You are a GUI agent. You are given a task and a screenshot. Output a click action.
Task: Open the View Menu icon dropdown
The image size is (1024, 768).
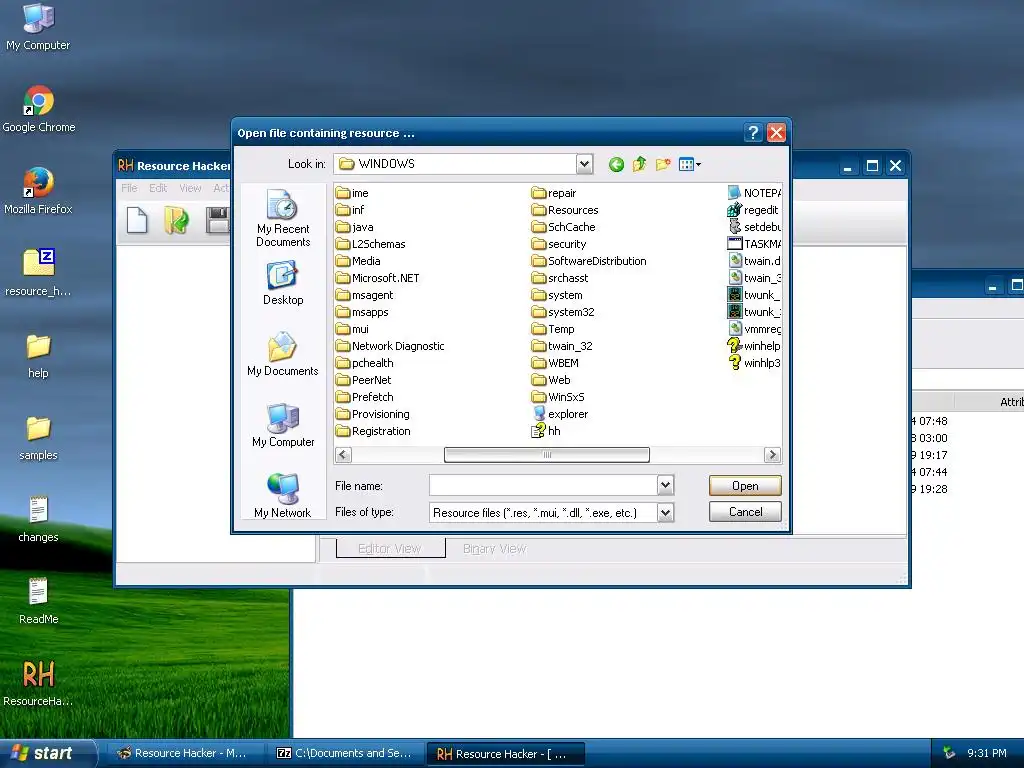pos(690,165)
